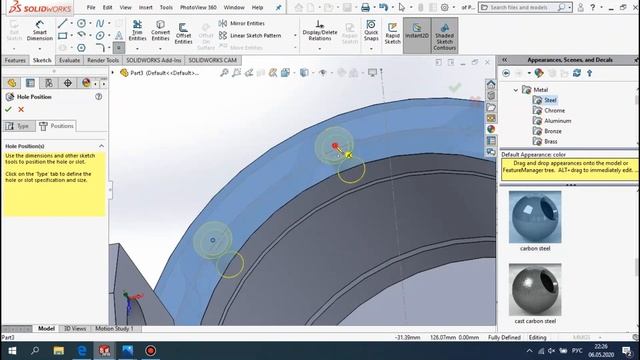This screenshot has width=640, height=360.
Task: Open File Explorer from the taskbar
Action: 58,351
